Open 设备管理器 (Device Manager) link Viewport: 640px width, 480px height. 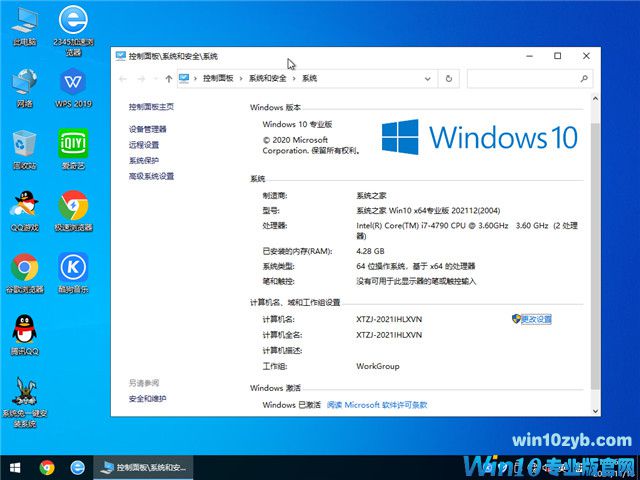147,129
